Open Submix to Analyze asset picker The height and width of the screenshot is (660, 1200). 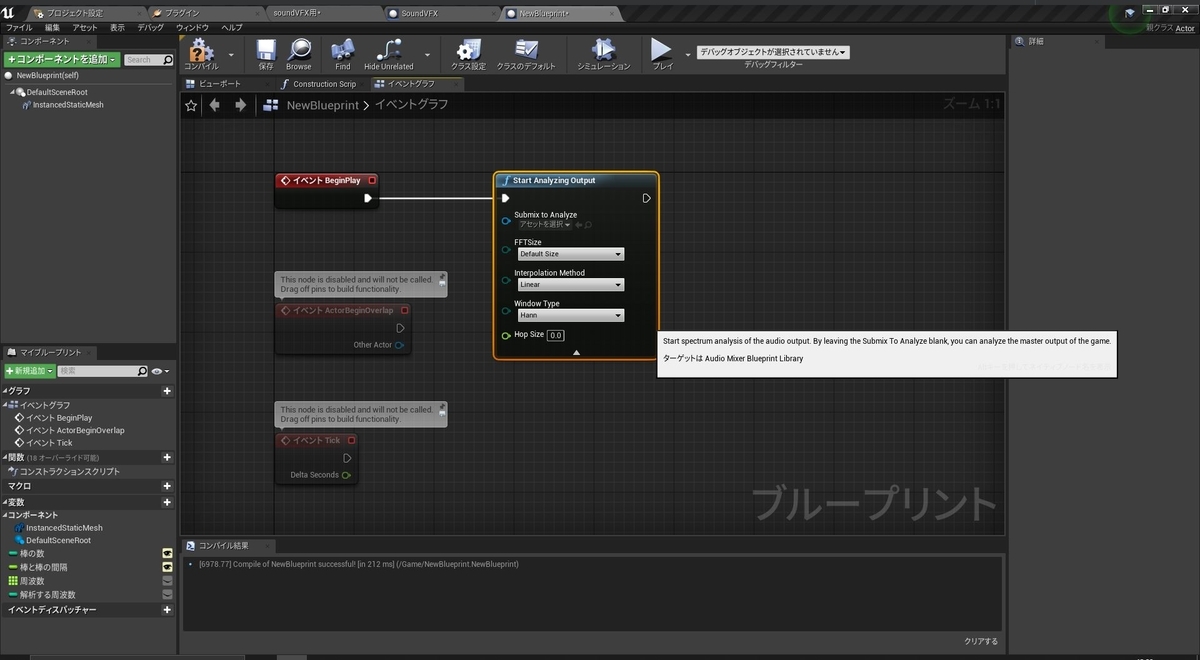pos(545,225)
